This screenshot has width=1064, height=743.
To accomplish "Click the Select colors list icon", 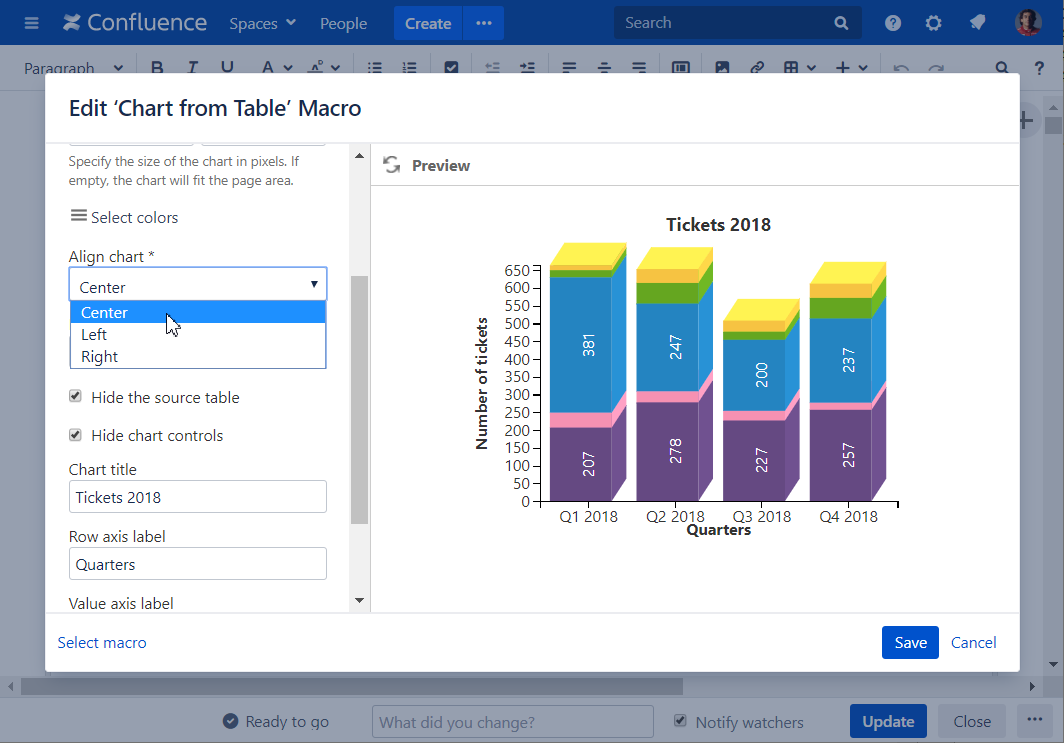I will [x=78, y=216].
